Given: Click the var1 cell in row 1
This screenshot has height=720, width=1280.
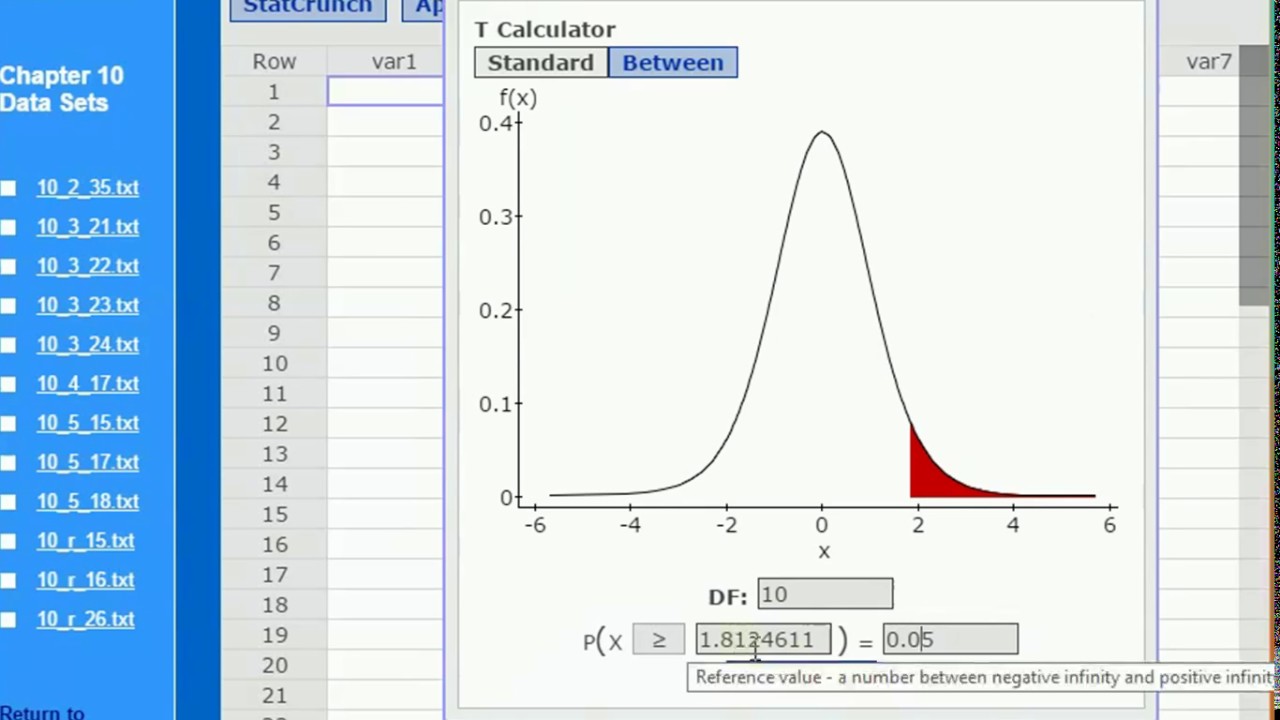Looking at the screenshot, I should click(386, 92).
